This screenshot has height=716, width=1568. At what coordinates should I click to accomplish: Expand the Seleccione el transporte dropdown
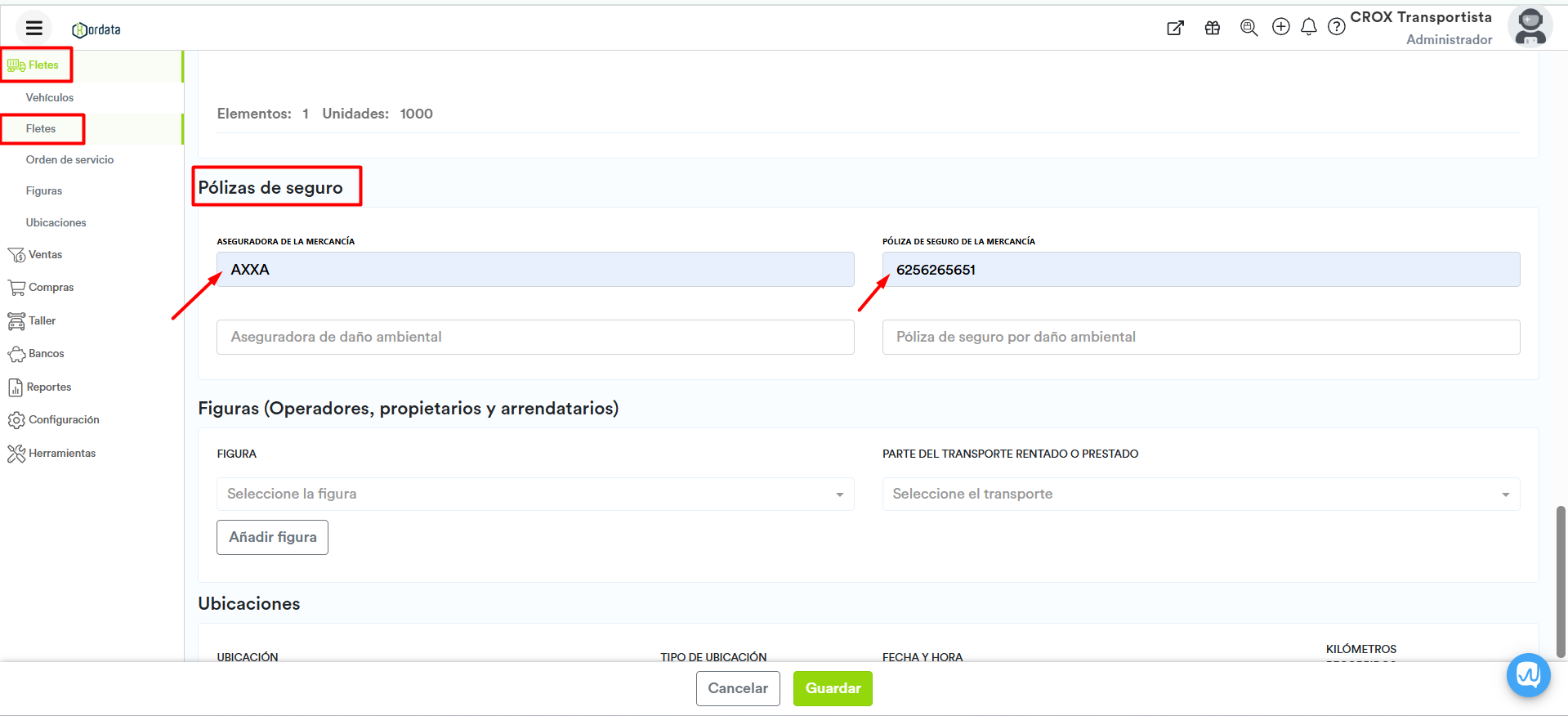(1200, 494)
